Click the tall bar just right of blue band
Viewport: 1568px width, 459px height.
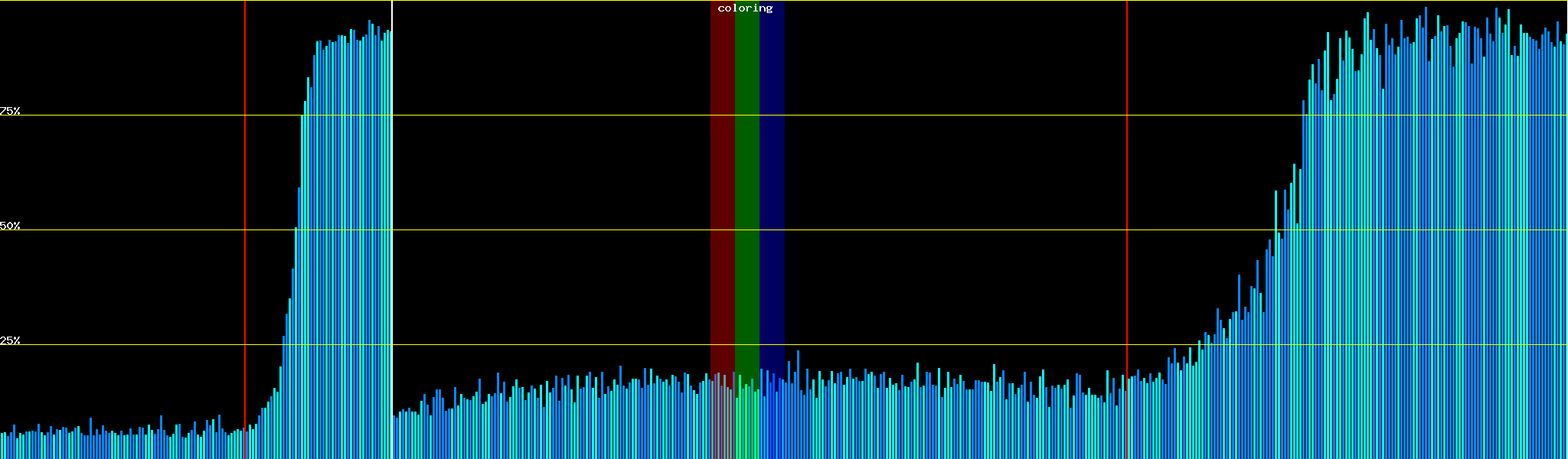pyautogui.click(x=798, y=405)
